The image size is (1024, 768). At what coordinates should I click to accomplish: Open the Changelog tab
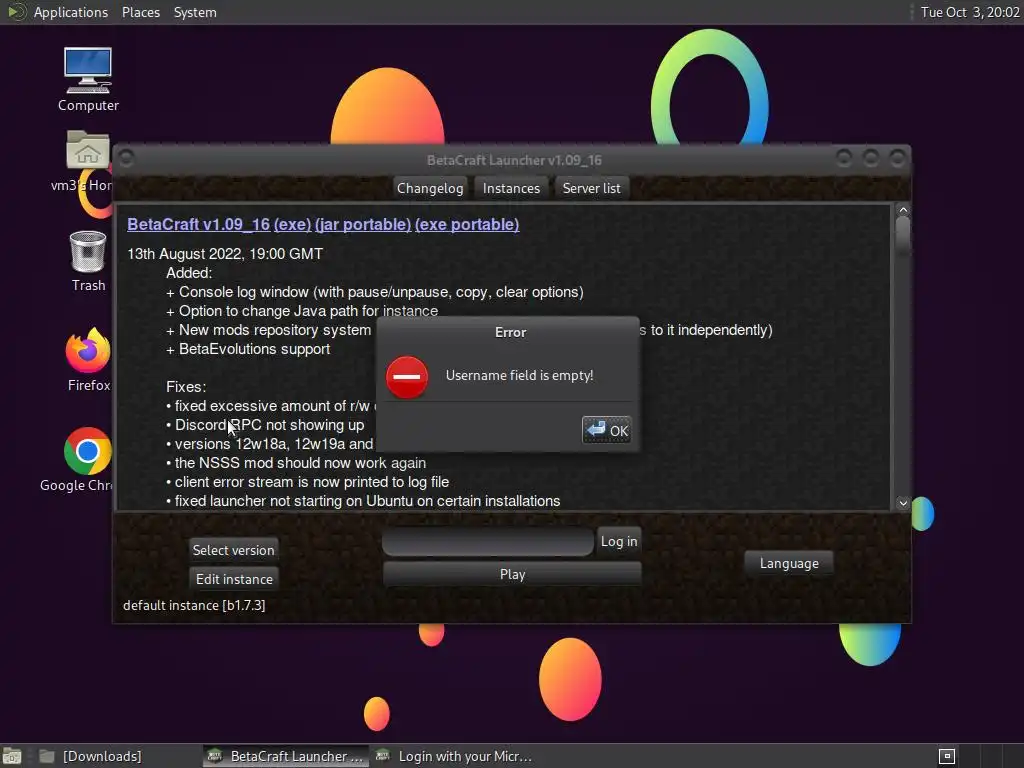click(x=430, y=188)
